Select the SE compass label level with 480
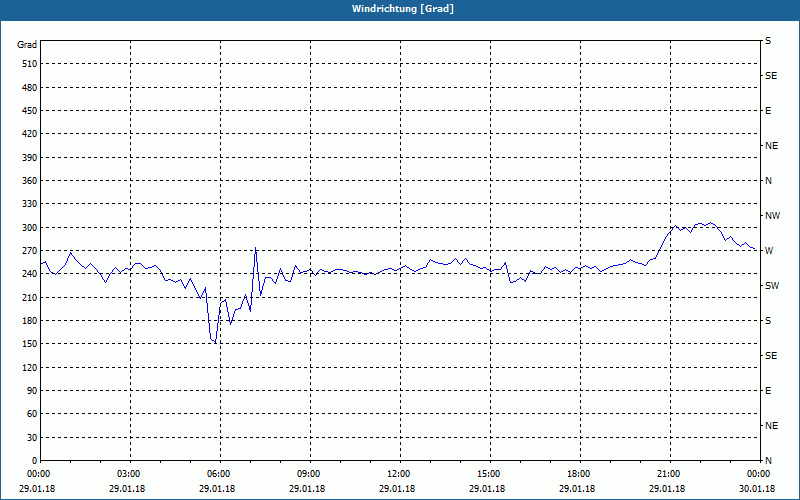This screenshot has height=500, width=800. pyautogui.click(x=771, y=76)
